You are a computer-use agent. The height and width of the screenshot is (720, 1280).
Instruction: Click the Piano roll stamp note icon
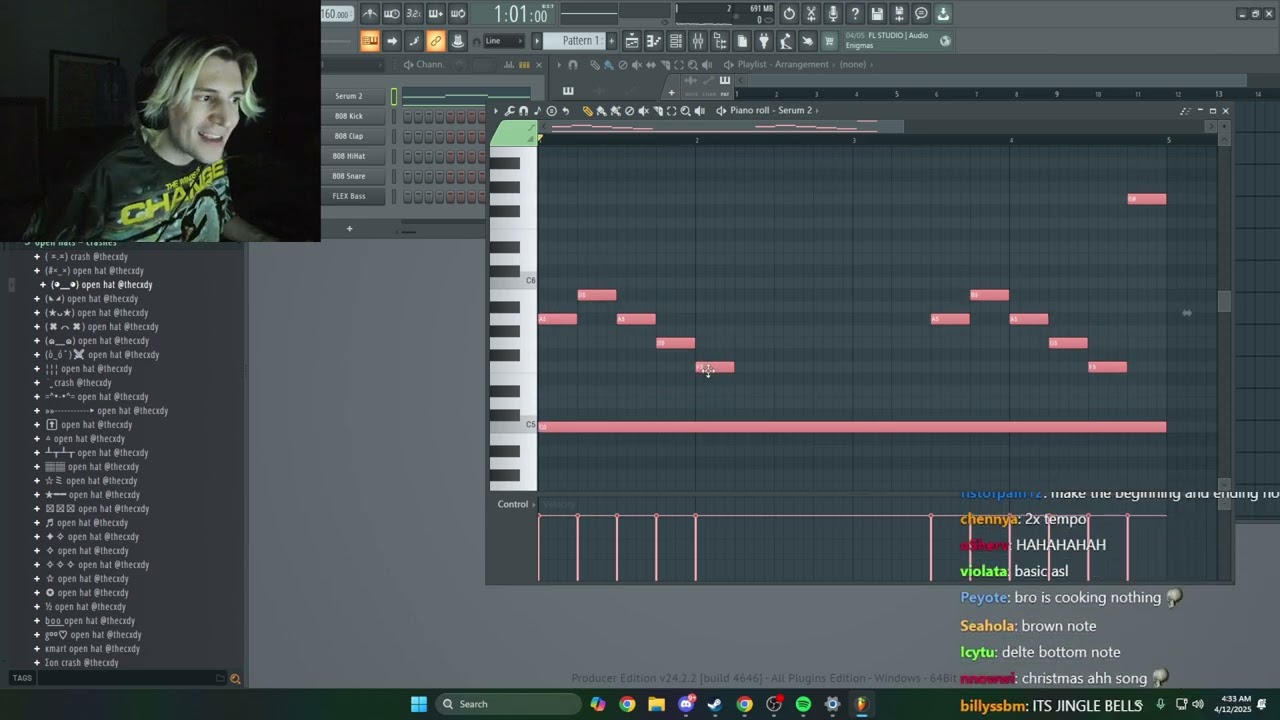537,111
